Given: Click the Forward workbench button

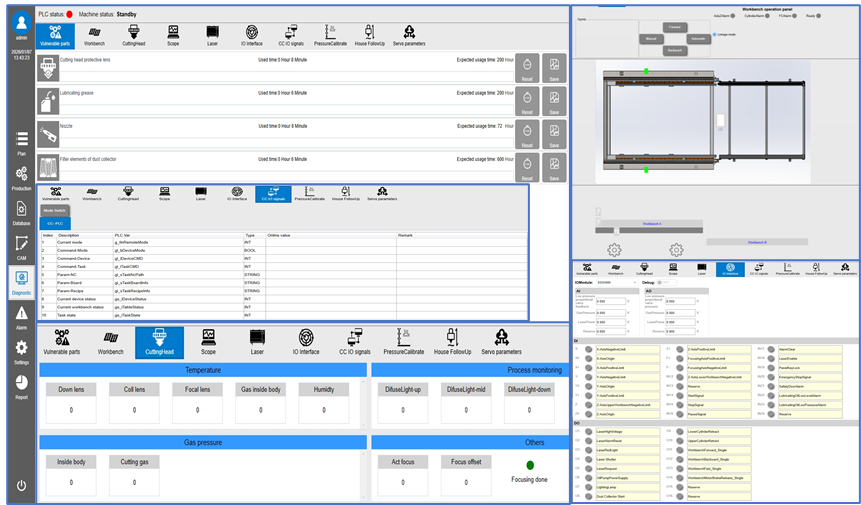Looking at the screenshot, I should pyautogui.click(x=675, y=27).
